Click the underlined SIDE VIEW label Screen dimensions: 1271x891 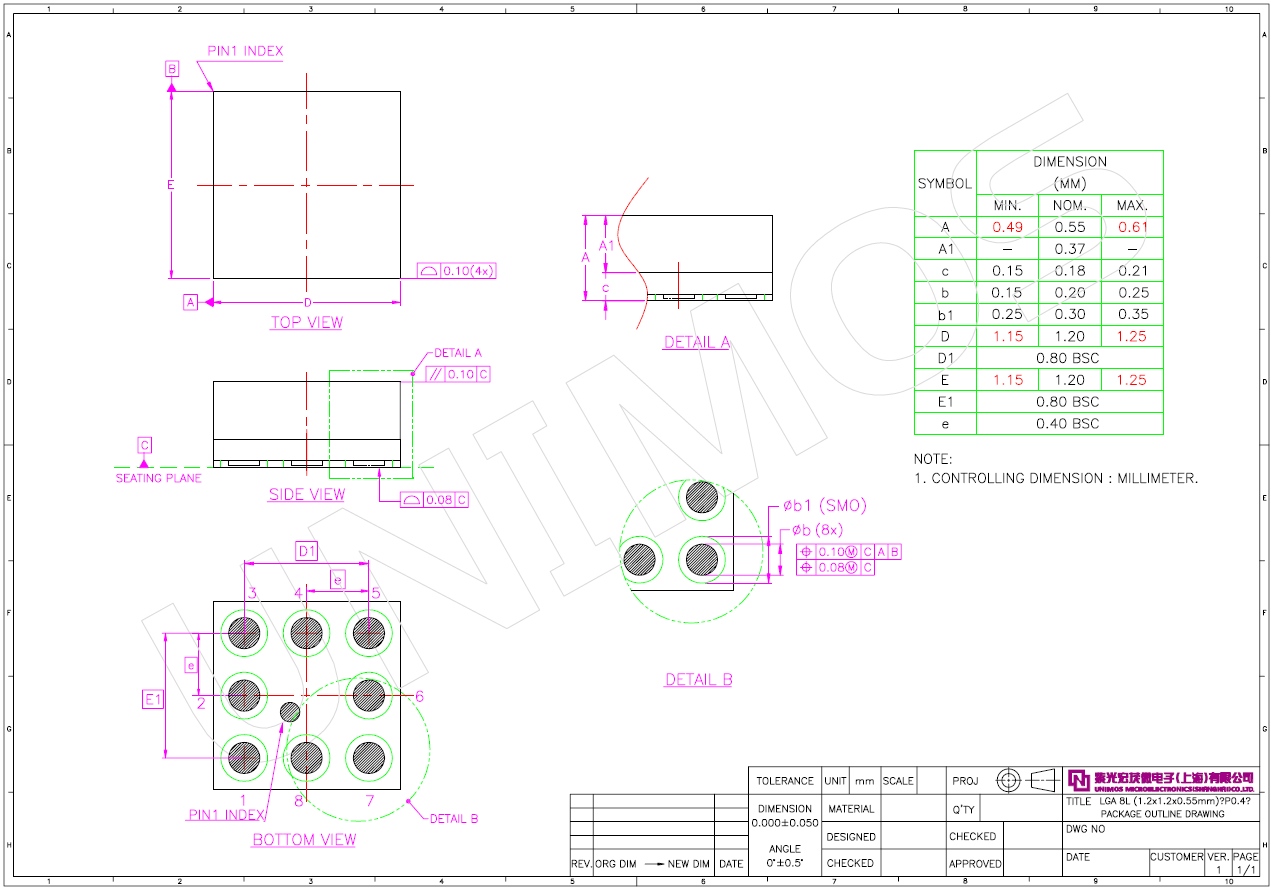tap(307, 495)
